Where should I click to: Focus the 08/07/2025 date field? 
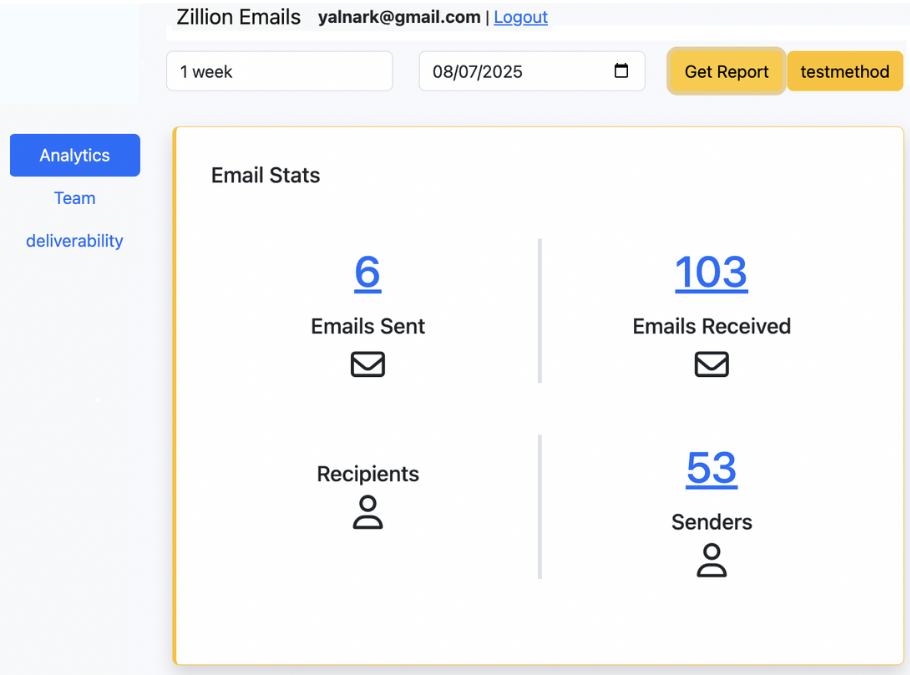click(x=500, y=72)
